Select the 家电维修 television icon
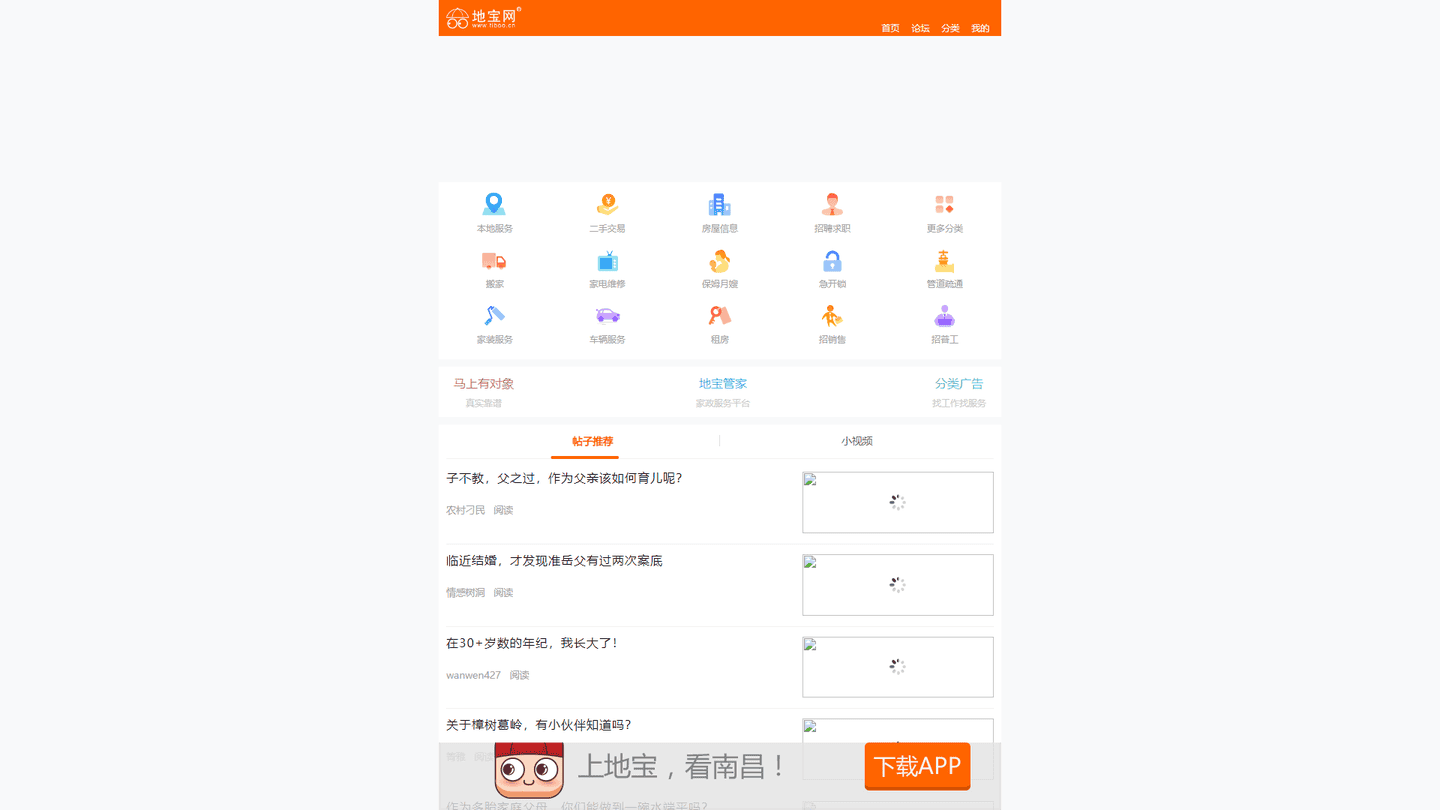The image size is (1440, 810). (x=607, y=261)
